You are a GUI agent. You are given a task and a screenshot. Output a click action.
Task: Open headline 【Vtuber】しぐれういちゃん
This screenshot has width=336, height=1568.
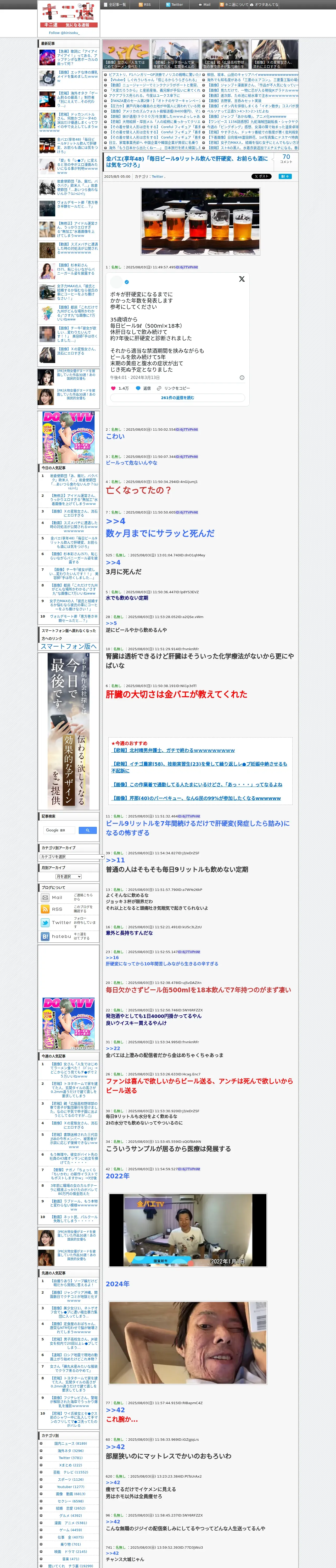pos(153,80)
